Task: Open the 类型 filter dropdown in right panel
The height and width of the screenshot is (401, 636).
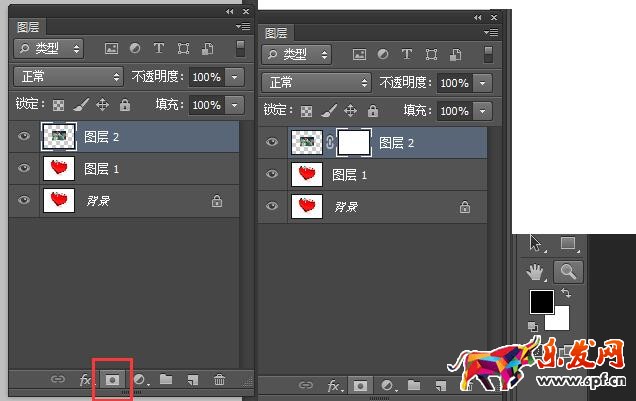Action: [x=315, y=54]
